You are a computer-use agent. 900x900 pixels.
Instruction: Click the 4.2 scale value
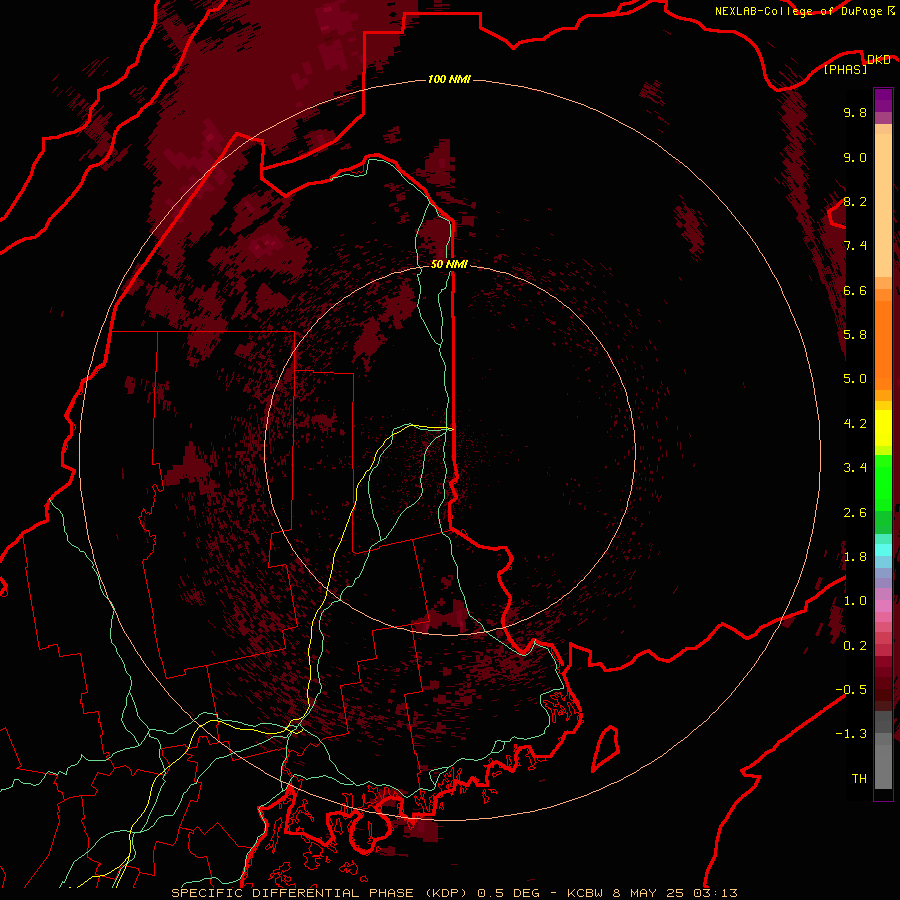tap(855, 424)
